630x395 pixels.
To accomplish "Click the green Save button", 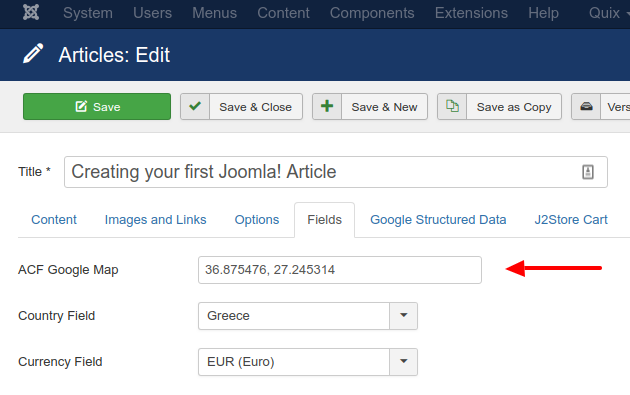I will [x=97, y=106].
